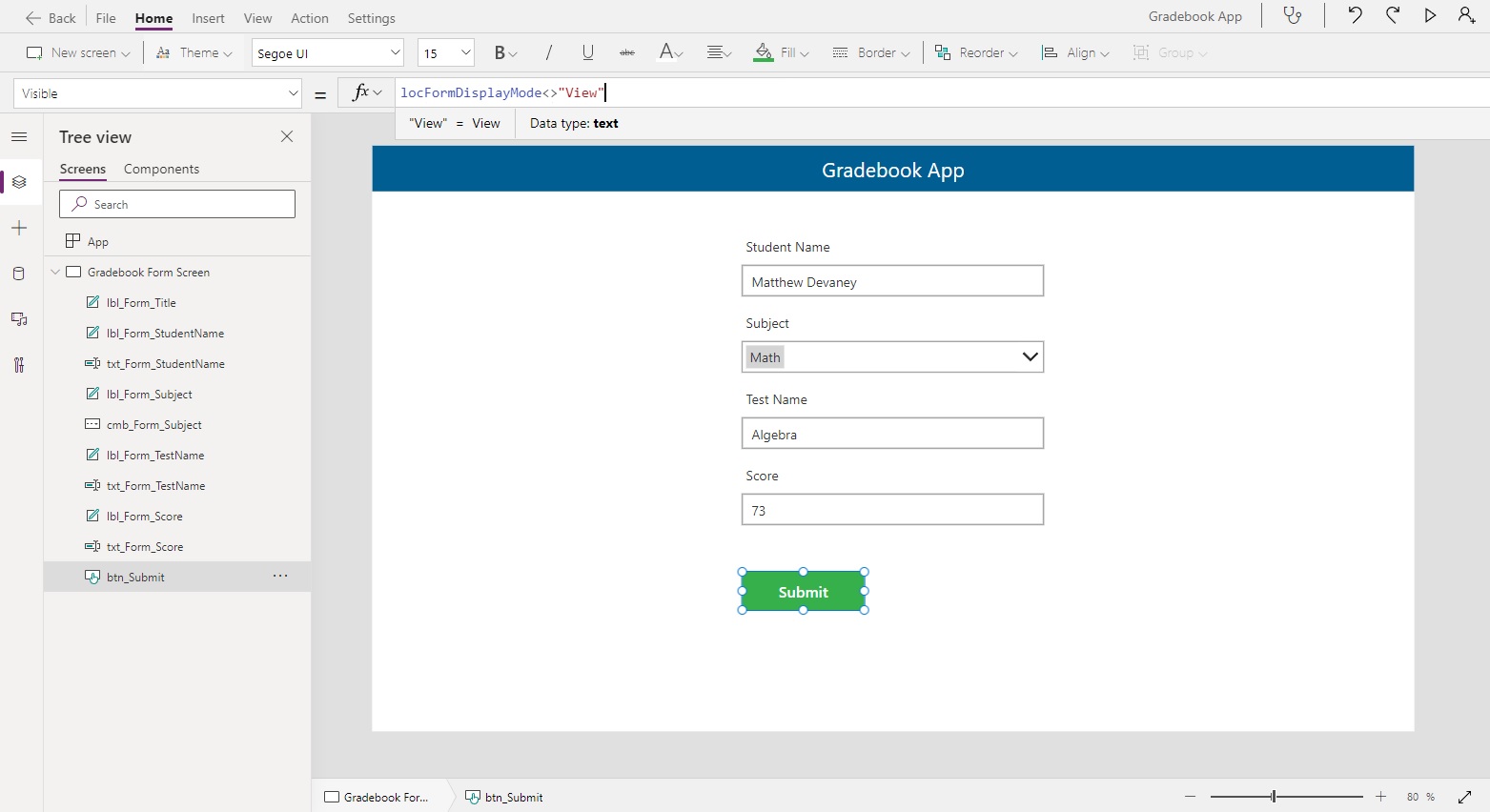1490x812 pixels.
Task: Apply underline formatting
Action: pyautogui.click(x=588, y=52)
